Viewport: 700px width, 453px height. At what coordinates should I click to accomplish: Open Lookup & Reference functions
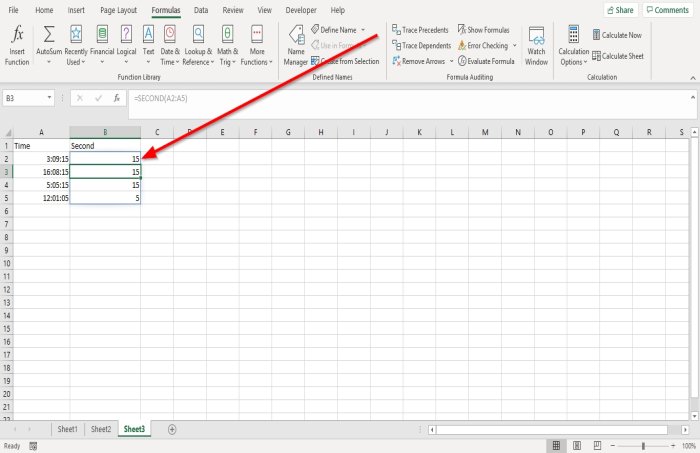198,45
